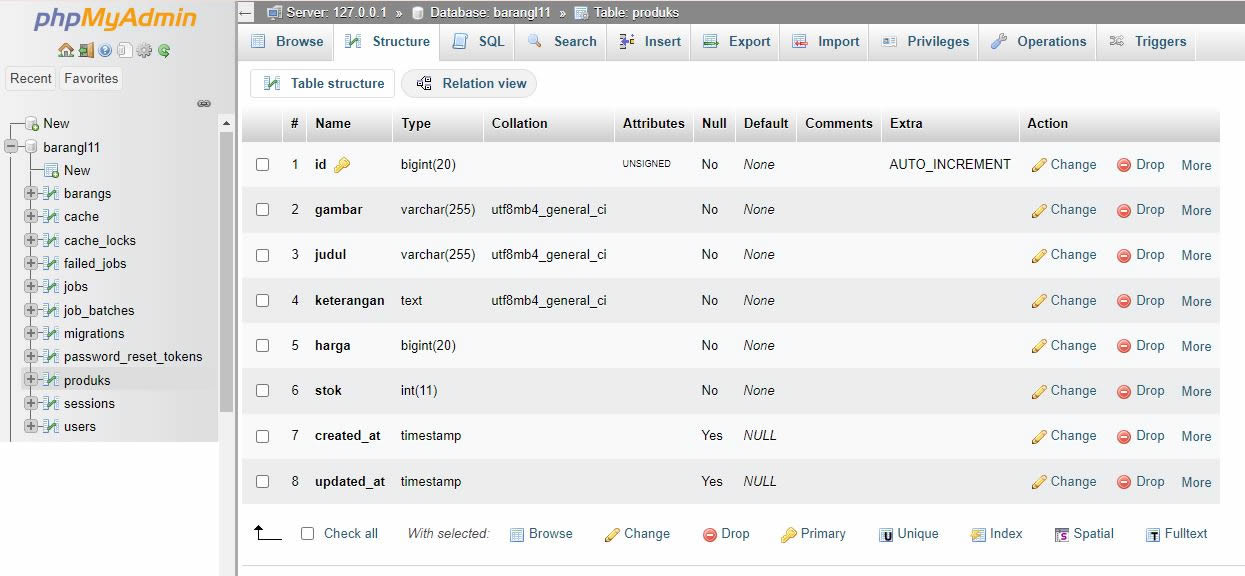Open More options for the stok column
Image resolution: width=1245 pixels, height=576 pixels.
coord(1196,391)
